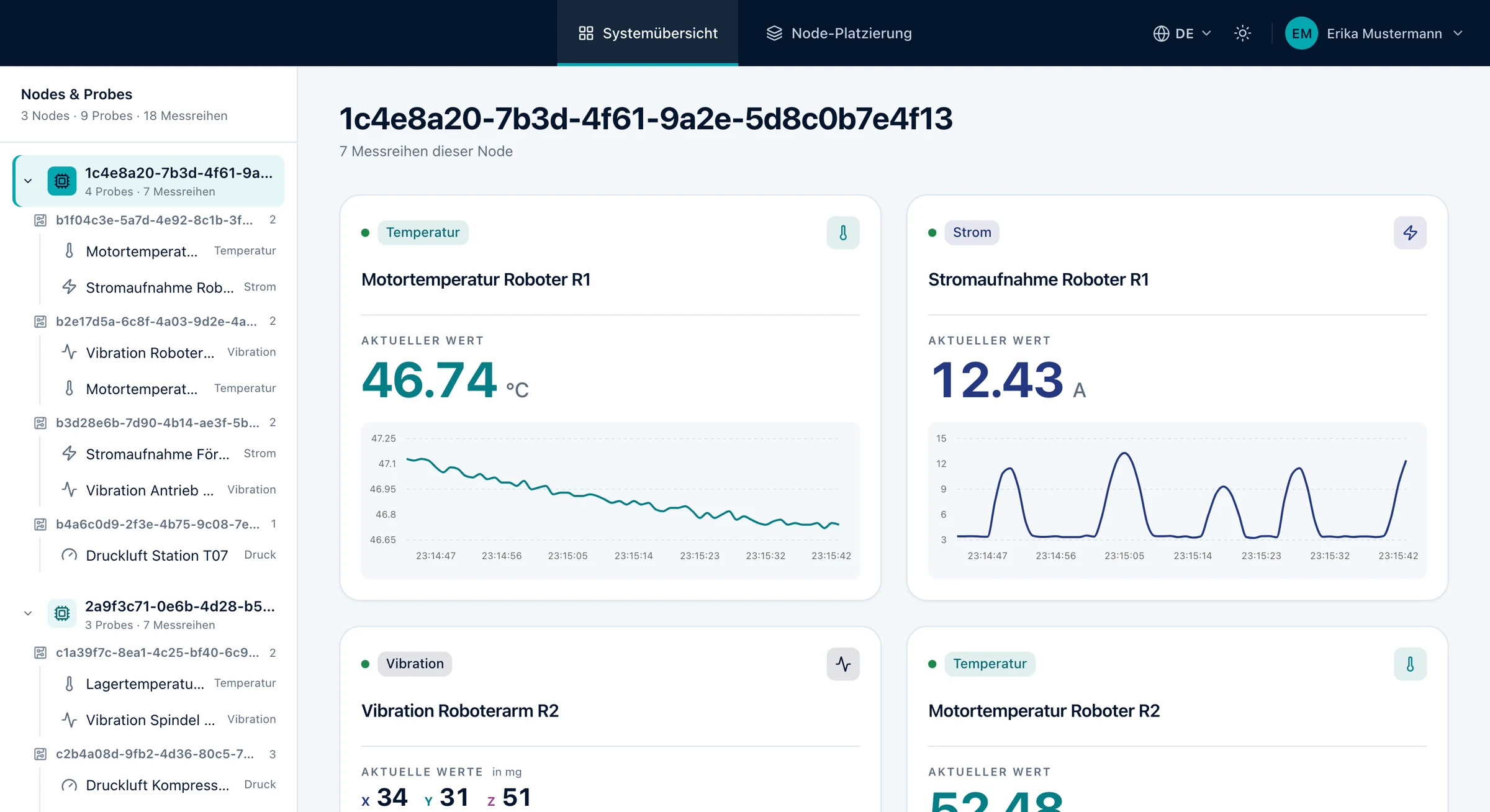This screenshot has width=1490, height=812.
Task: Click the Strom tag on Stromaufnahme card
Action: (972, 233)
